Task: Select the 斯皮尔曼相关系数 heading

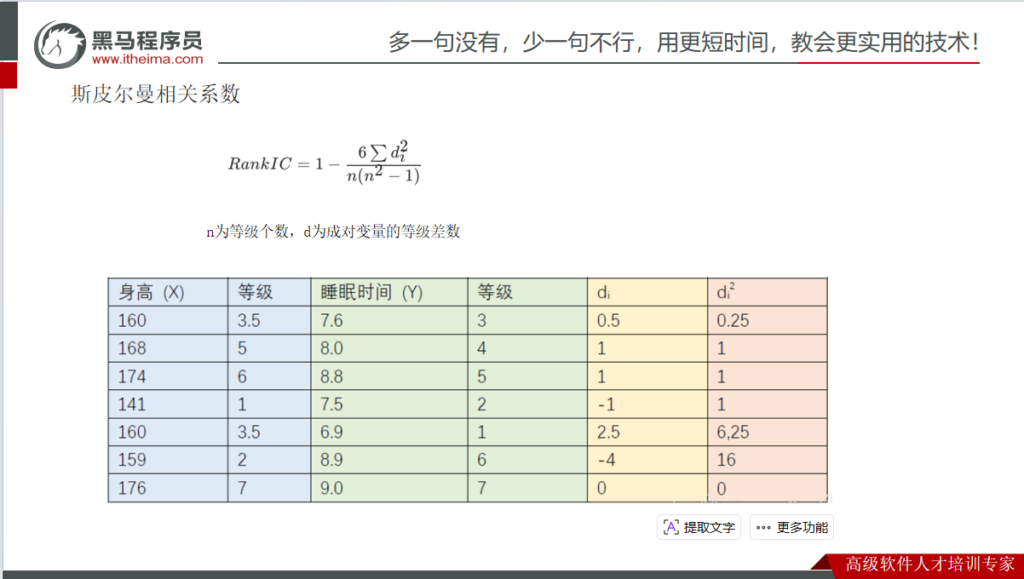Action: 156,95
